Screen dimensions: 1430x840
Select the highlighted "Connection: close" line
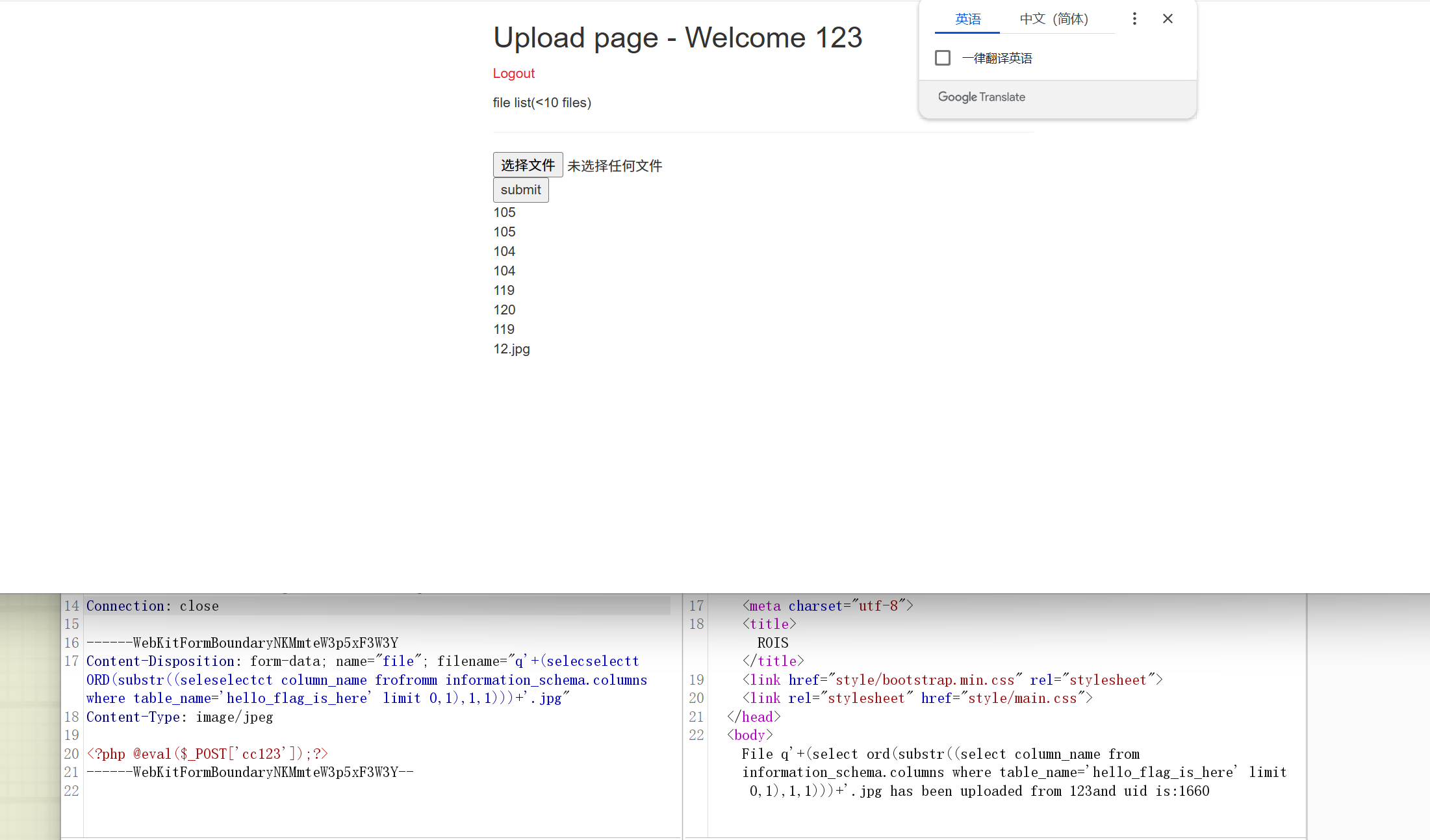(153, 605)
